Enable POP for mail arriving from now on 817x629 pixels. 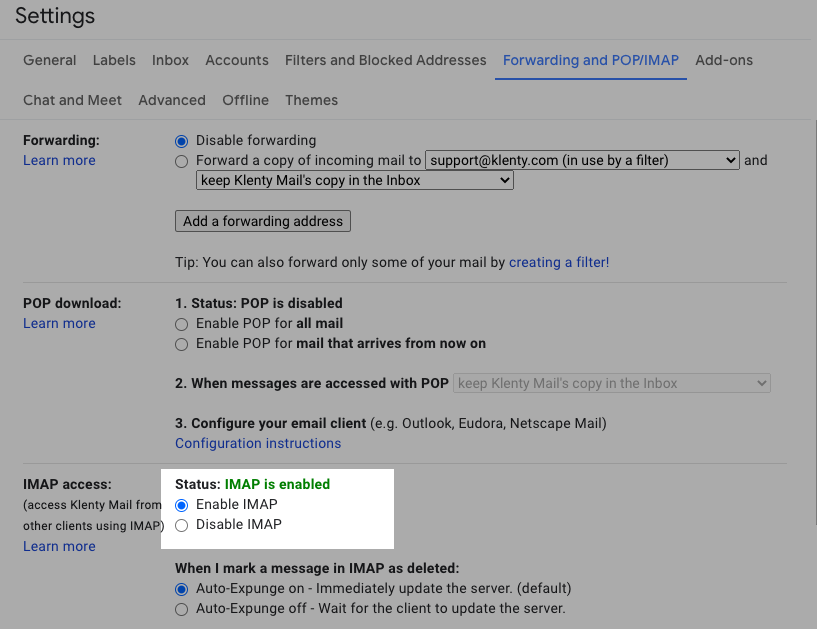181,344
